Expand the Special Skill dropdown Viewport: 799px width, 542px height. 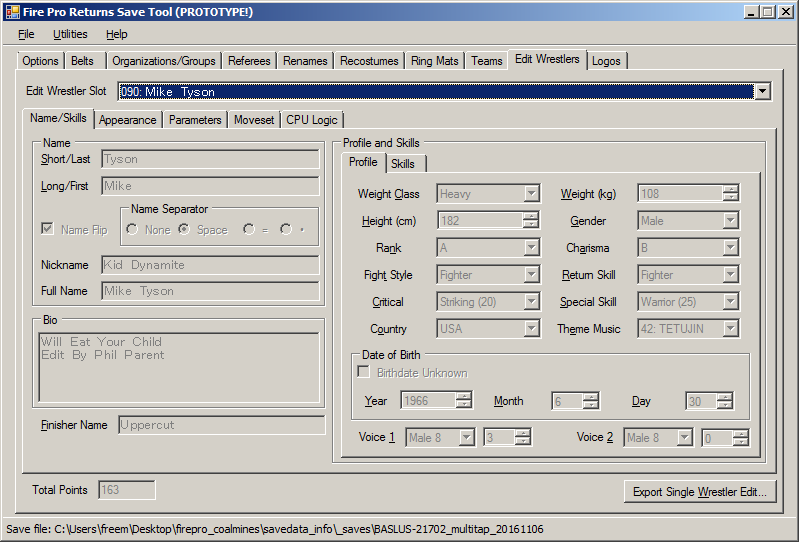point(731,302)
